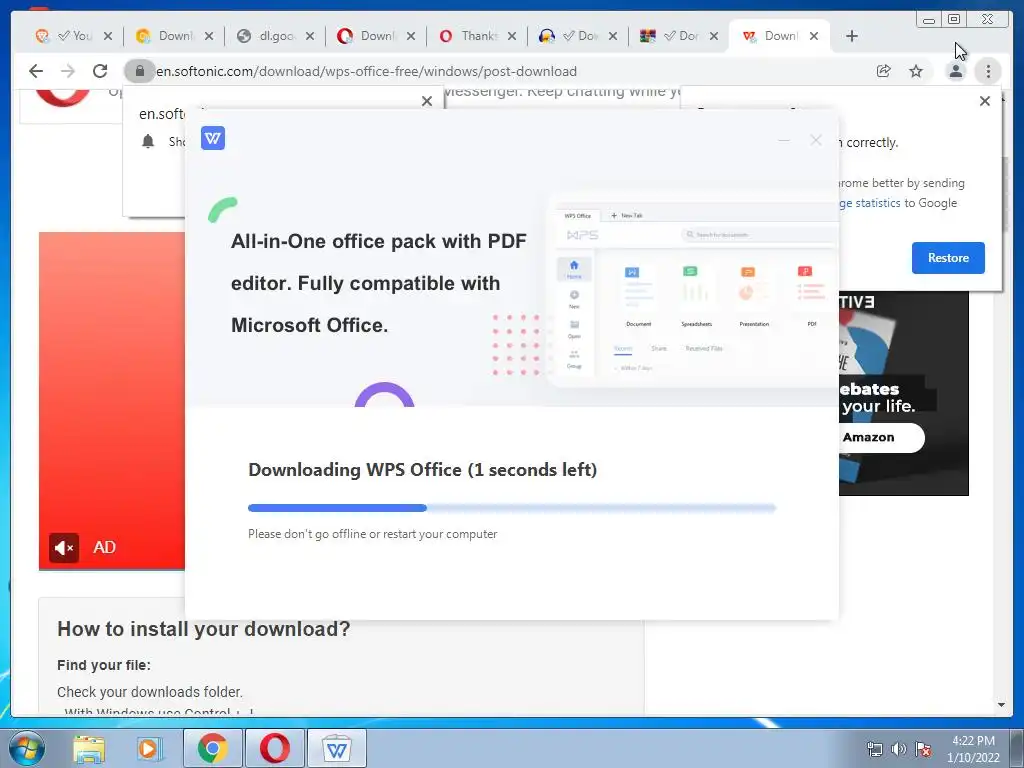Open the Chrome profile icon

pyautogui.click(x=955, y=71)
